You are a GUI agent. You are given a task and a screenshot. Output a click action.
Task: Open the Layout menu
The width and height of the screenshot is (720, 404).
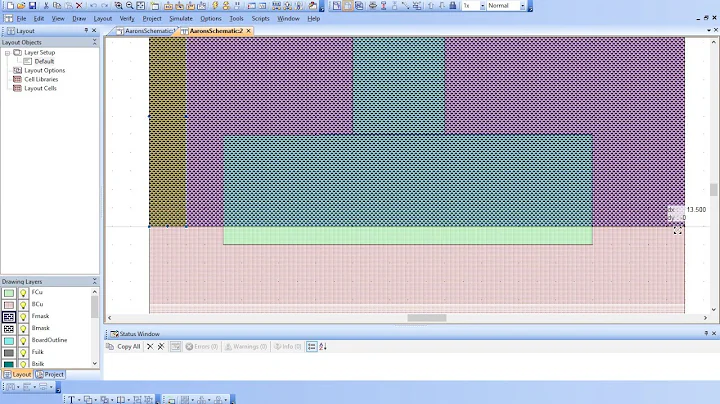(102, 19)
